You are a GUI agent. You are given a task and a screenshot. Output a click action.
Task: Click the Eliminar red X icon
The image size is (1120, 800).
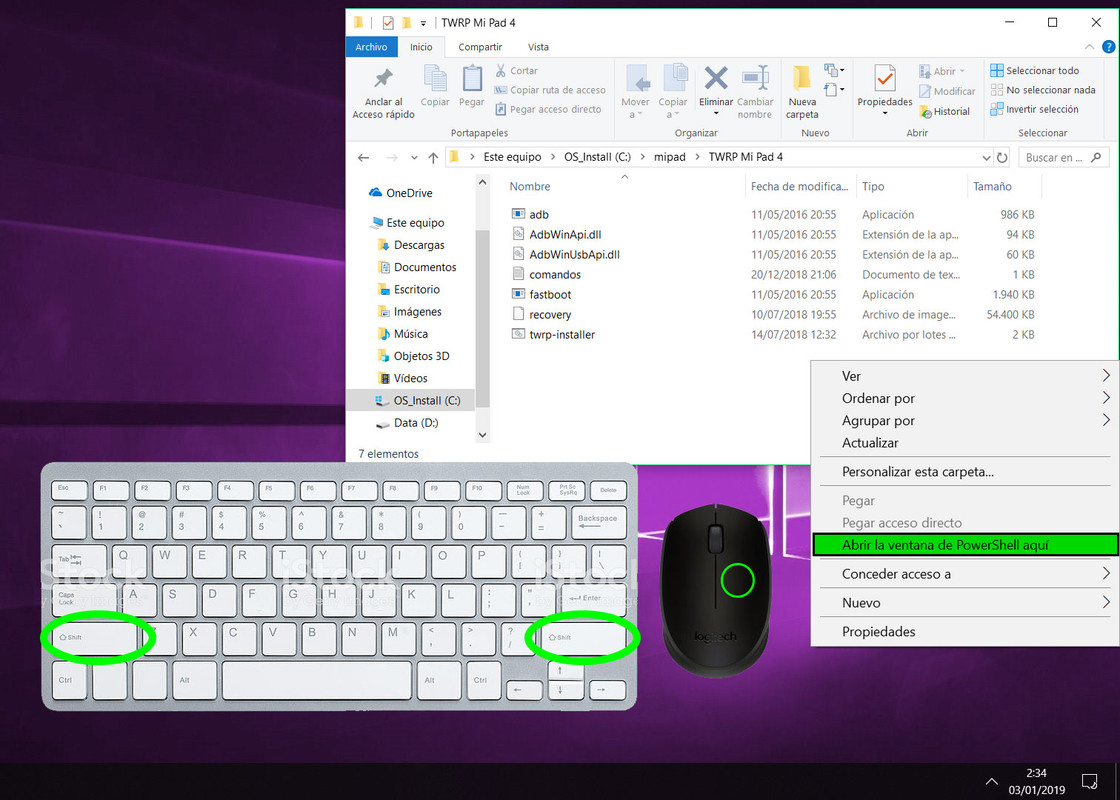(x=716, y=78)
